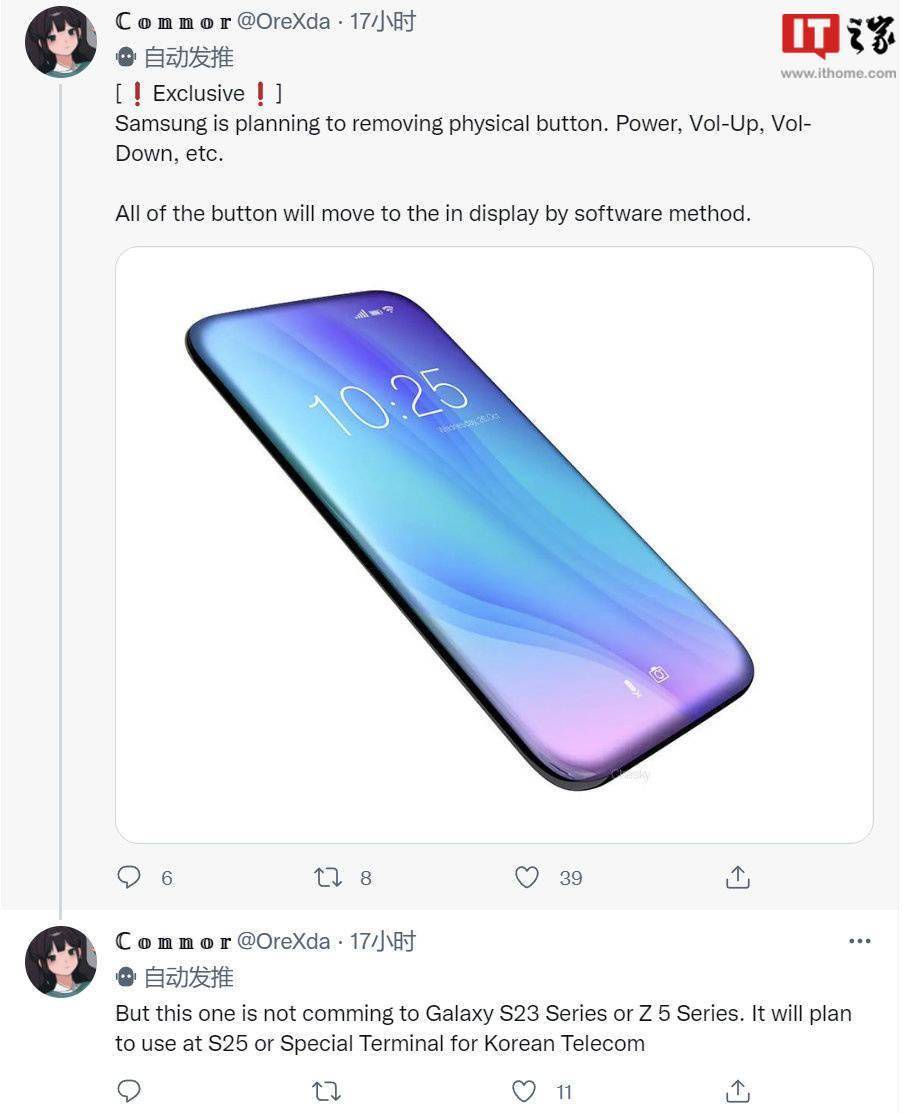Retweet the second tweet about Galaxy S23

pos(327,1091)
